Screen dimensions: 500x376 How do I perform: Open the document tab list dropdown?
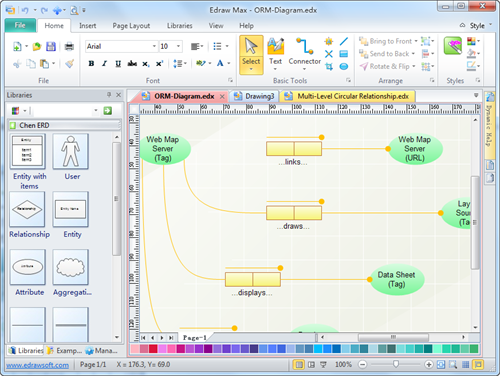tap(476, 96)
